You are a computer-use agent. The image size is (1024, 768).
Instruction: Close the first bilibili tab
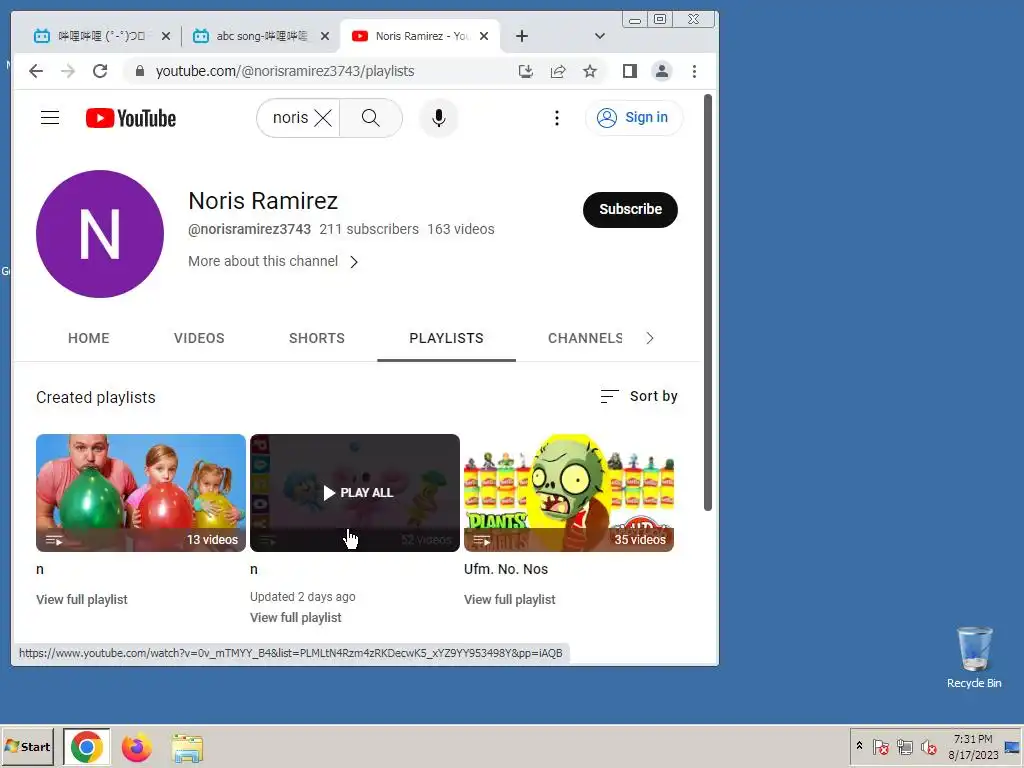166,36
